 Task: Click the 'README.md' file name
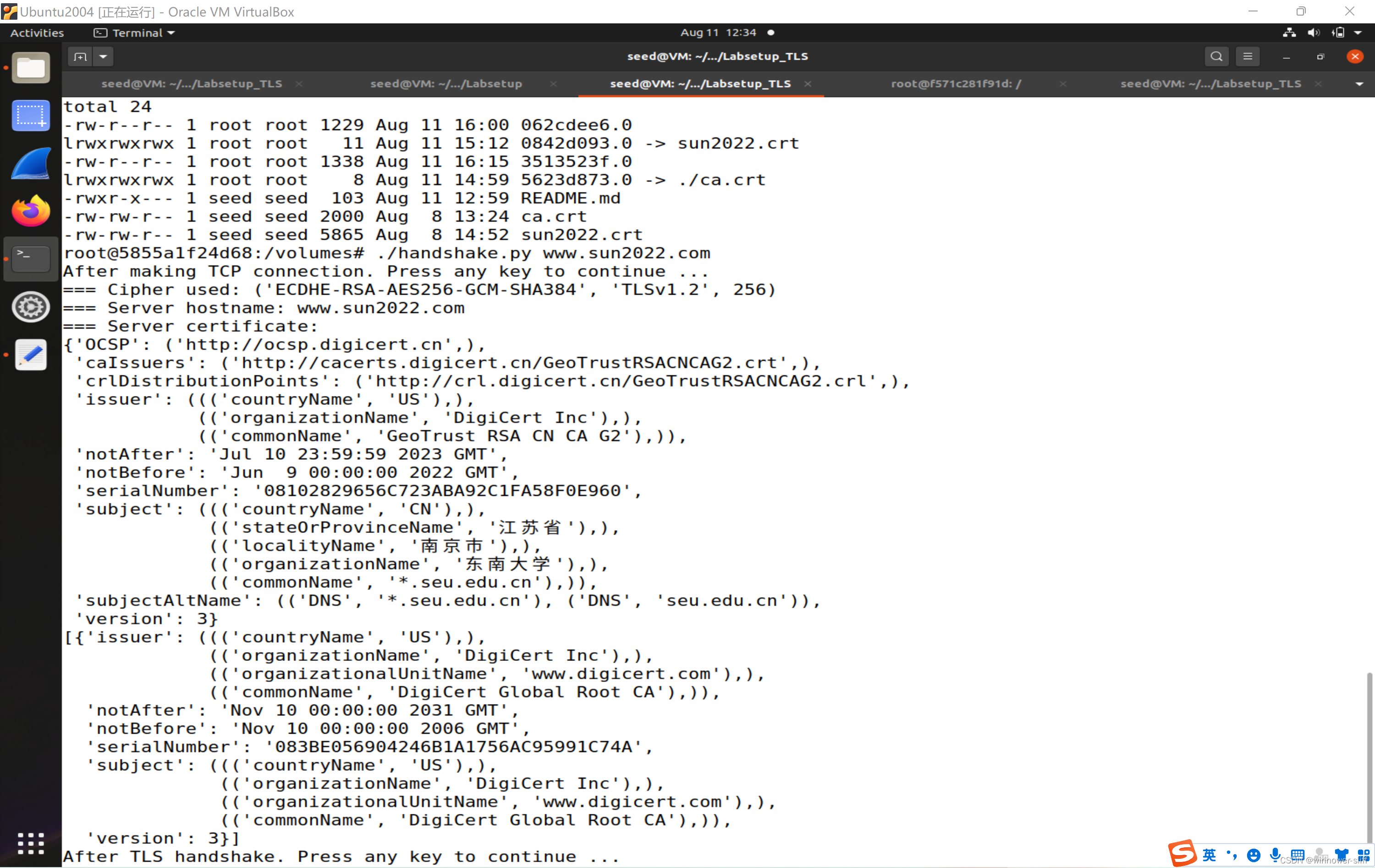pos(571,198)
